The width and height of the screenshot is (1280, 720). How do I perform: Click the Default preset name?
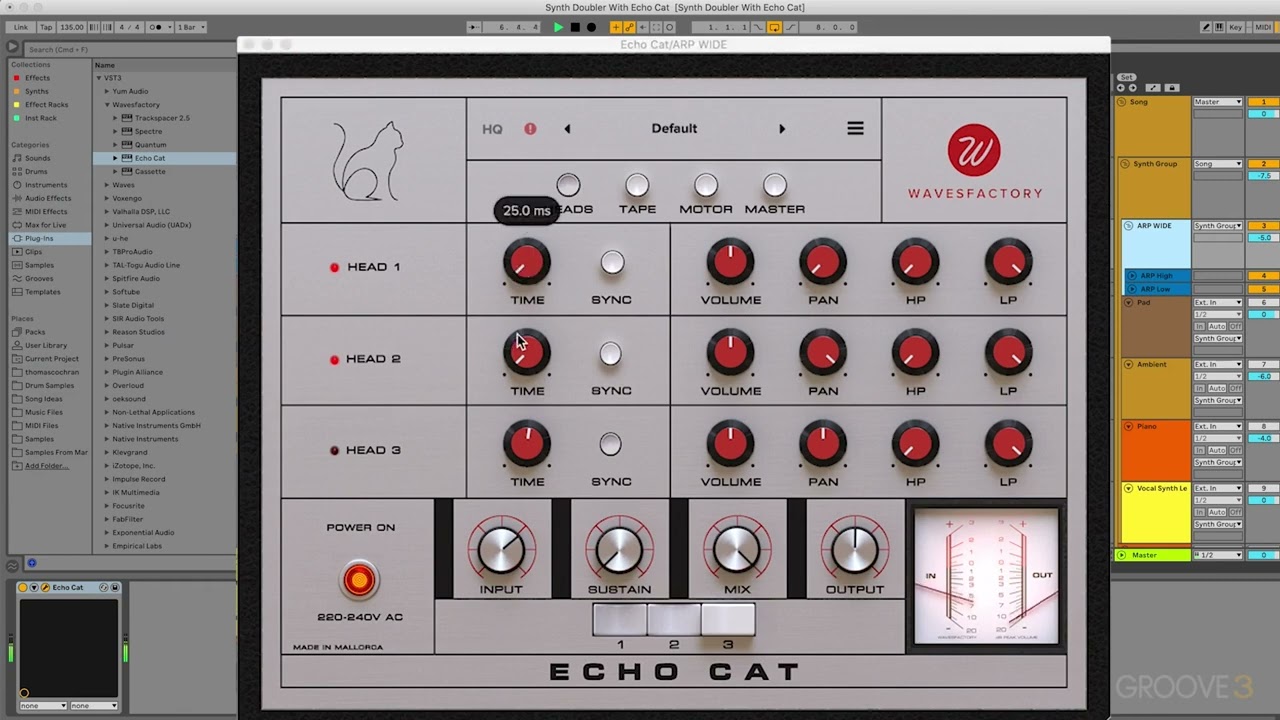(674, 128)
